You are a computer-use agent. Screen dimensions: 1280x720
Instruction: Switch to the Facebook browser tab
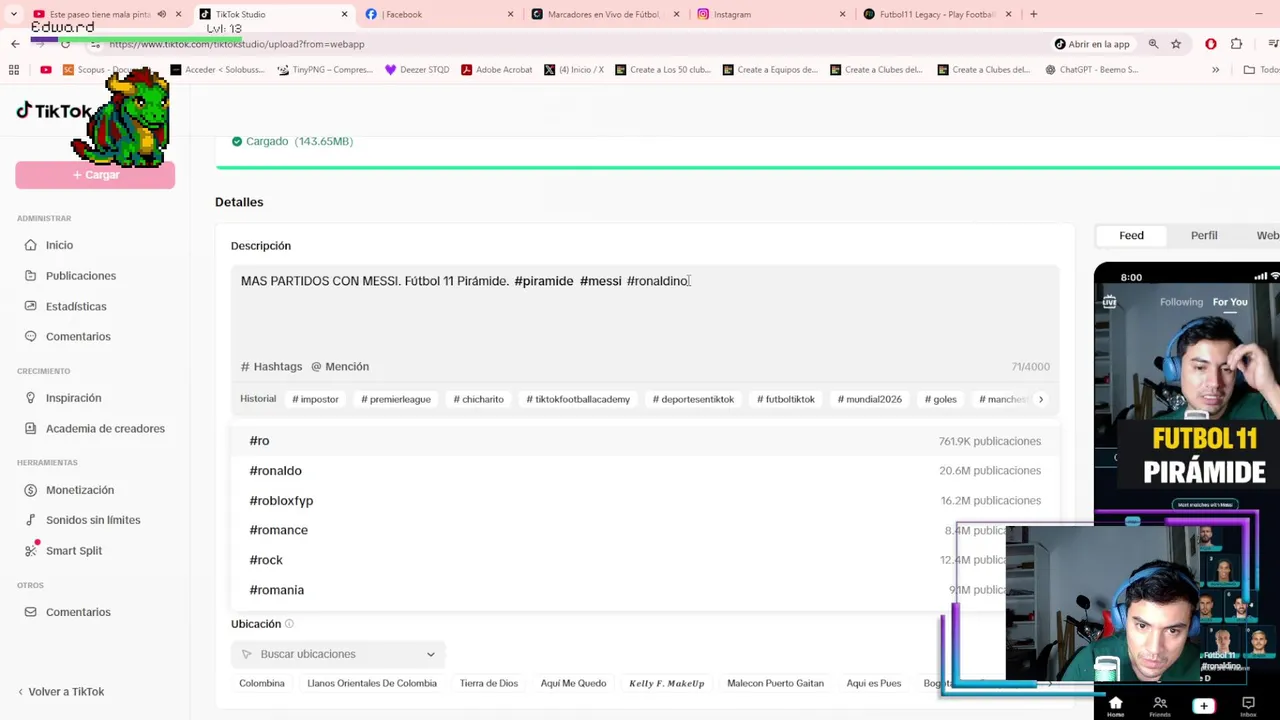437,14
